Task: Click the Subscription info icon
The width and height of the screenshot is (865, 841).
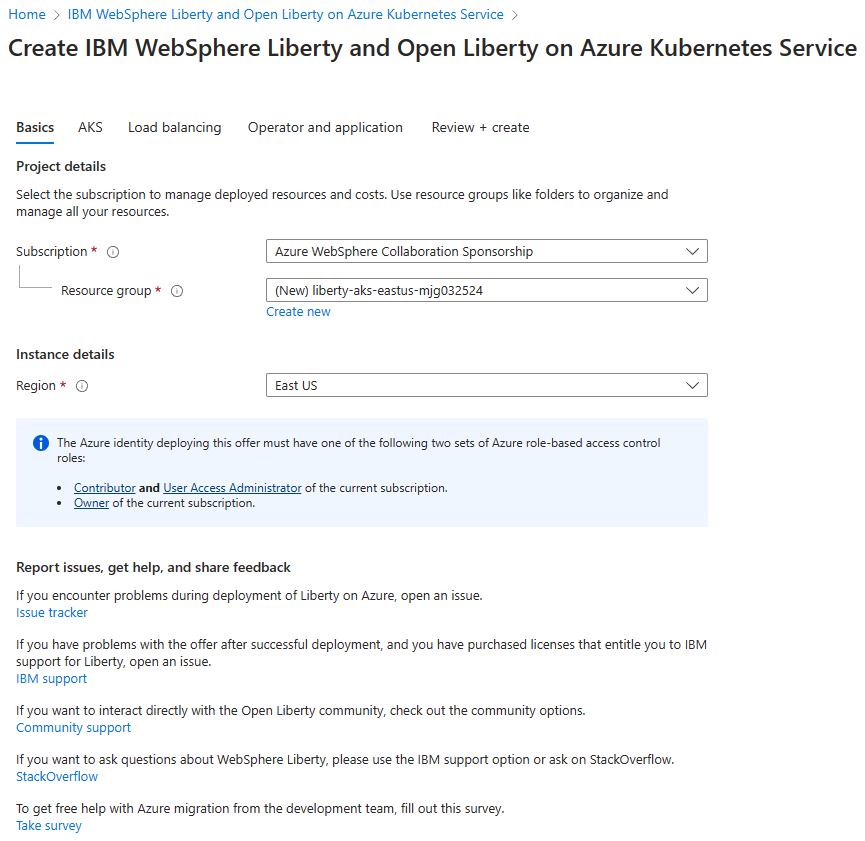Action: [x=113, y=252]
